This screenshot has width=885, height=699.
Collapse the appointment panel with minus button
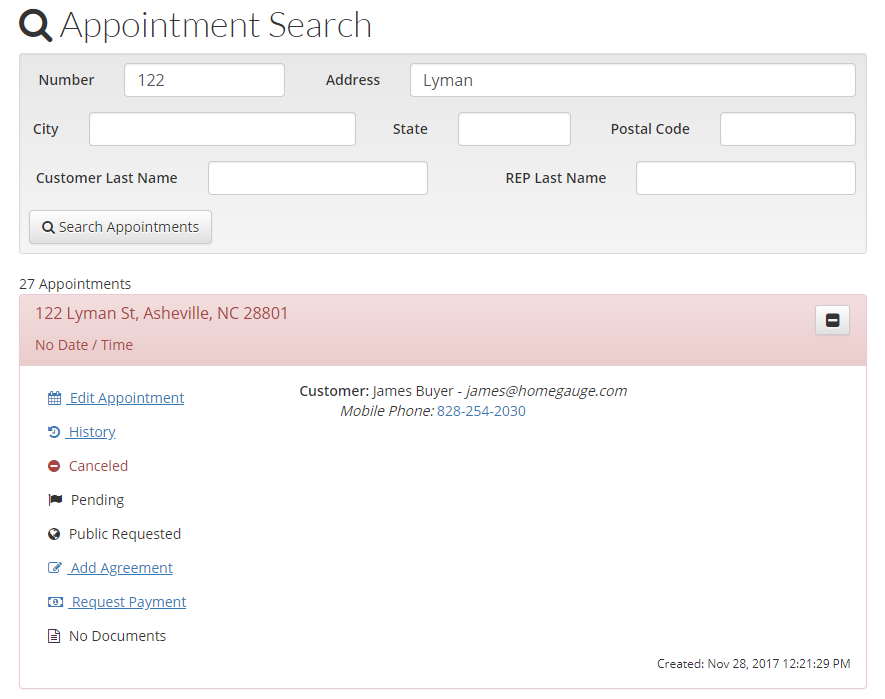832,320
